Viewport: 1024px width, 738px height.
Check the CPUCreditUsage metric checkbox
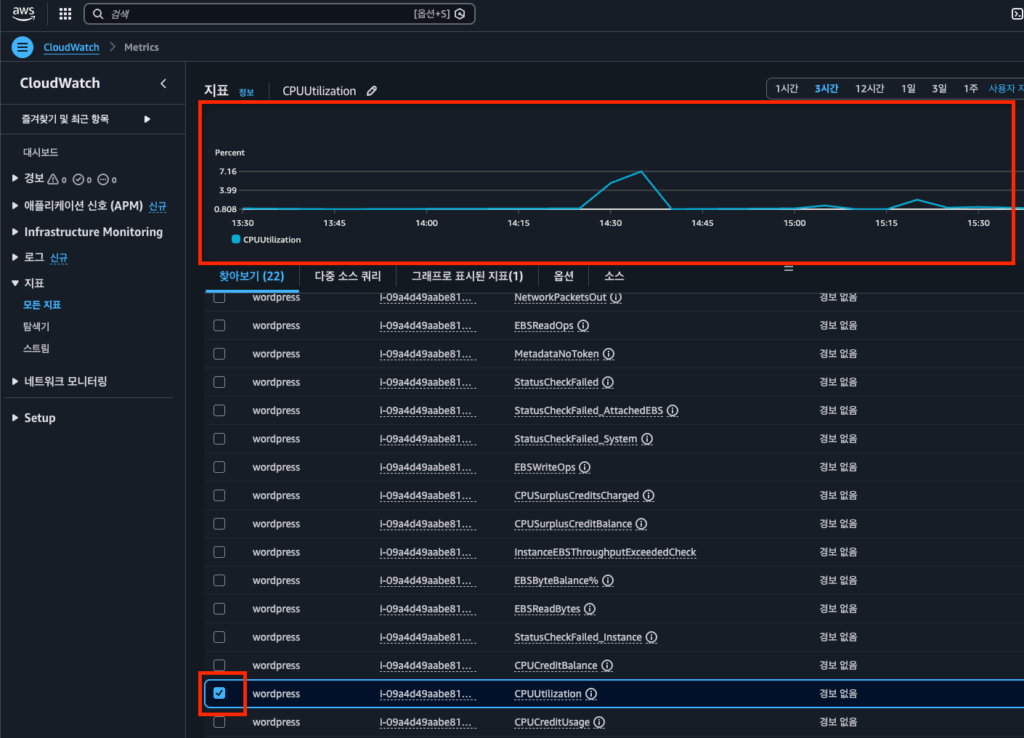coord(220,722)
